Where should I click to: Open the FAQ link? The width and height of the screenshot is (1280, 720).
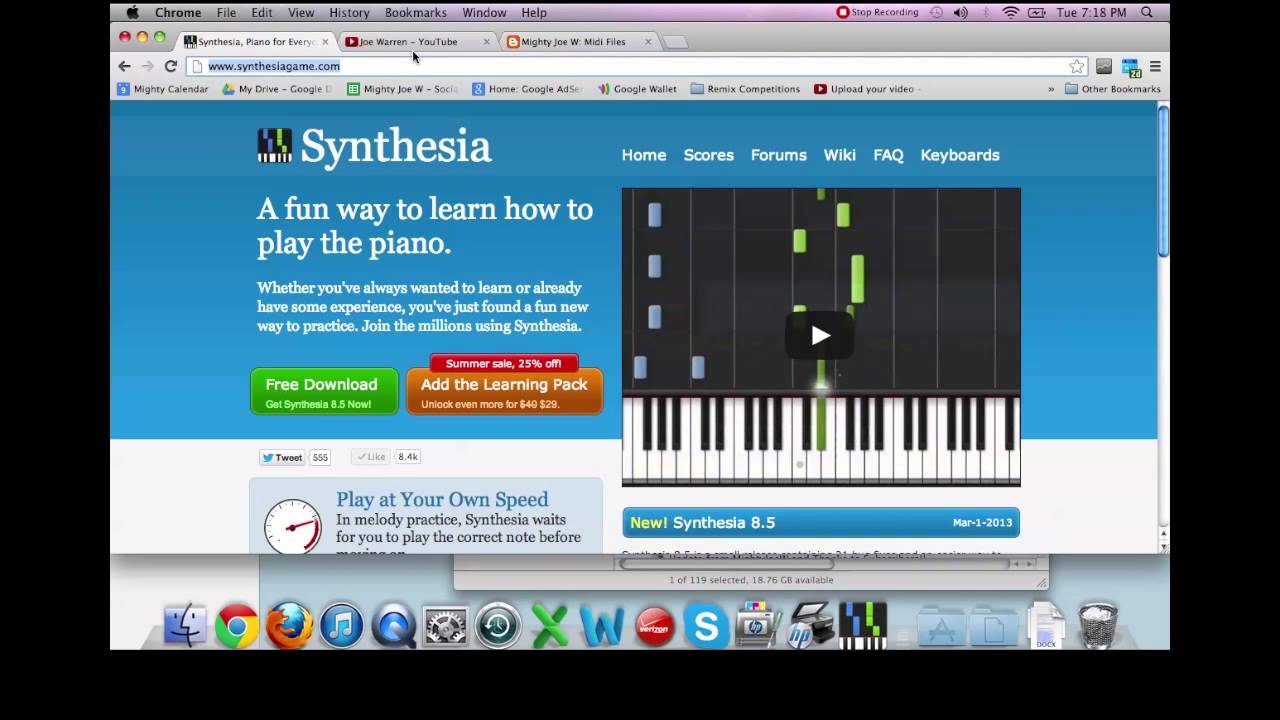888,155
